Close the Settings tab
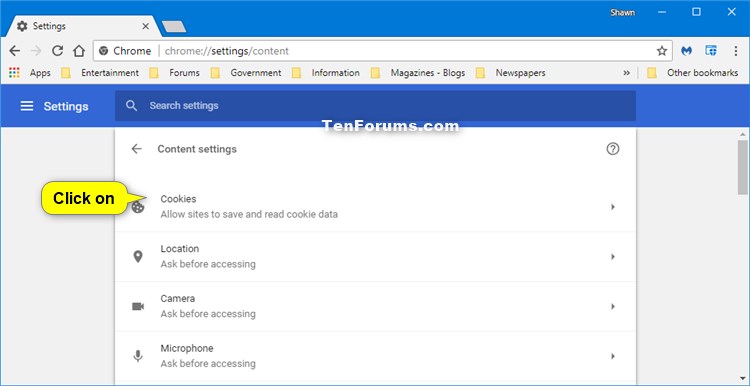The width and height of the screenshot is (750, 386). point(145,26)
